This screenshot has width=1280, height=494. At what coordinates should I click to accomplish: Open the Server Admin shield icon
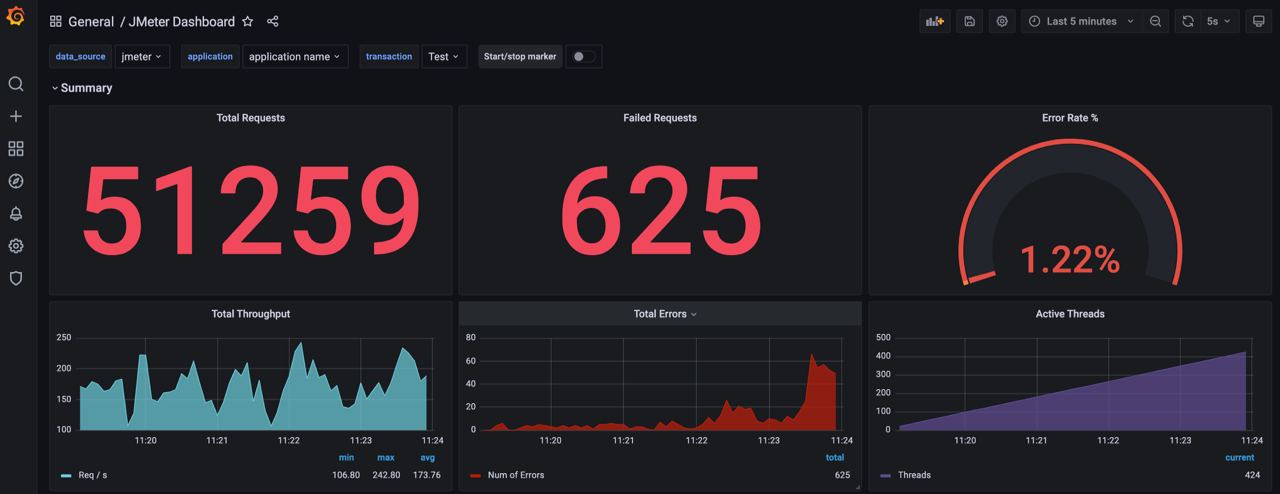pyautogui.click(x=16, y=278)
